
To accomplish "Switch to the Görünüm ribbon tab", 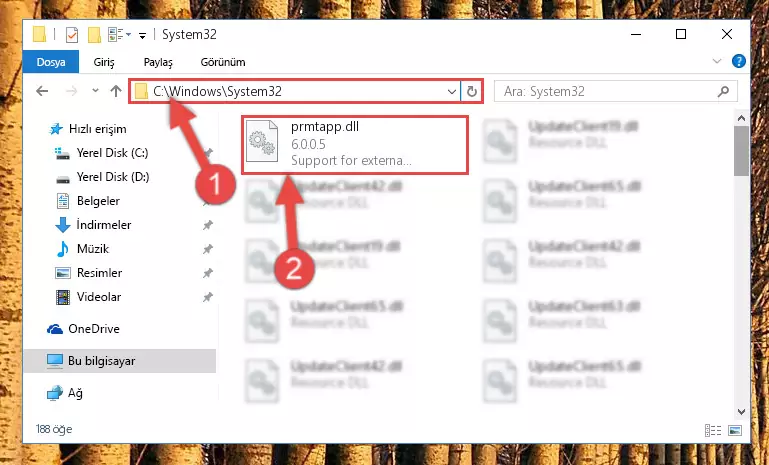I will coord(223,62).
